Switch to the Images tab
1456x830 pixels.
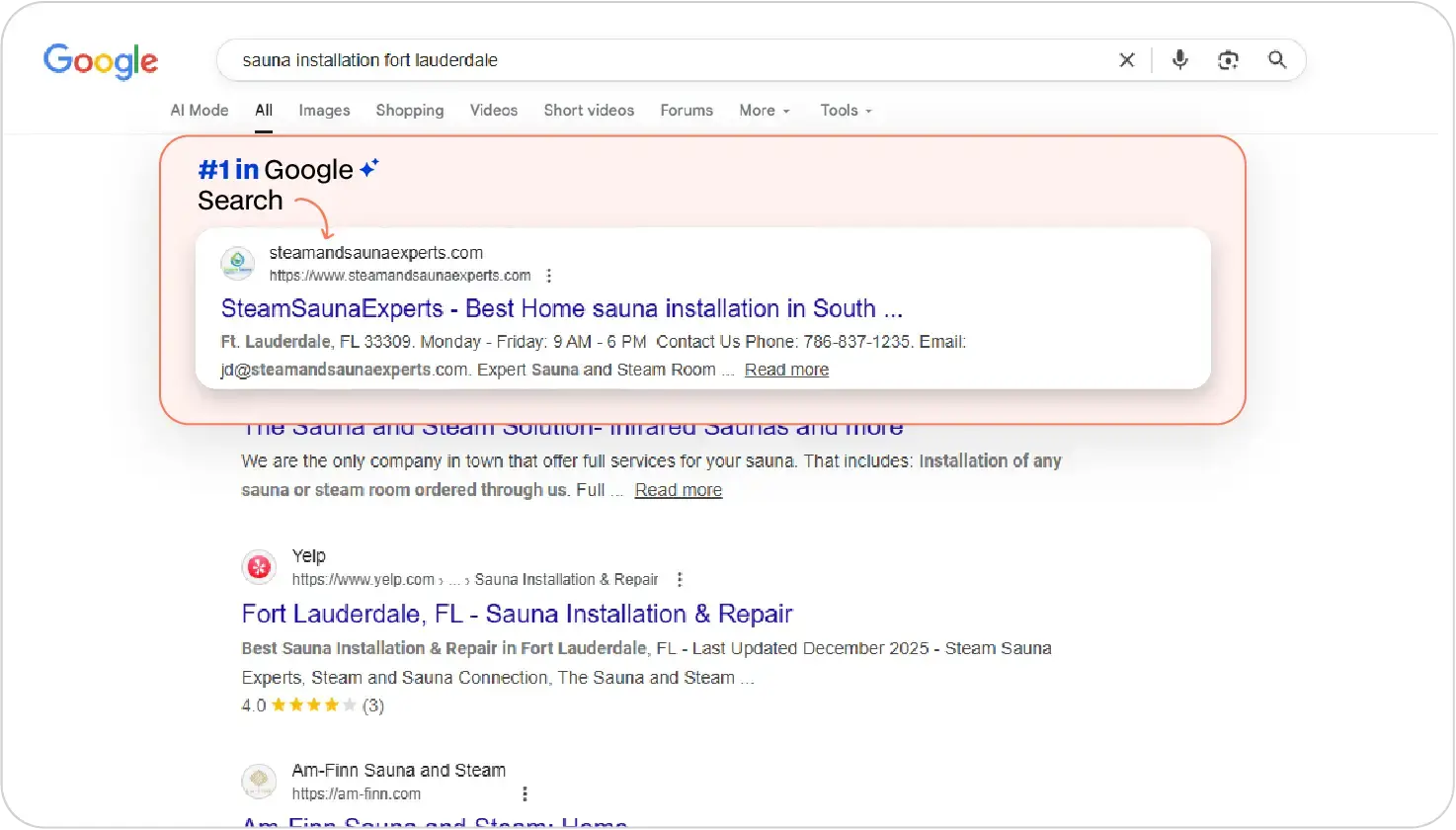324,110
